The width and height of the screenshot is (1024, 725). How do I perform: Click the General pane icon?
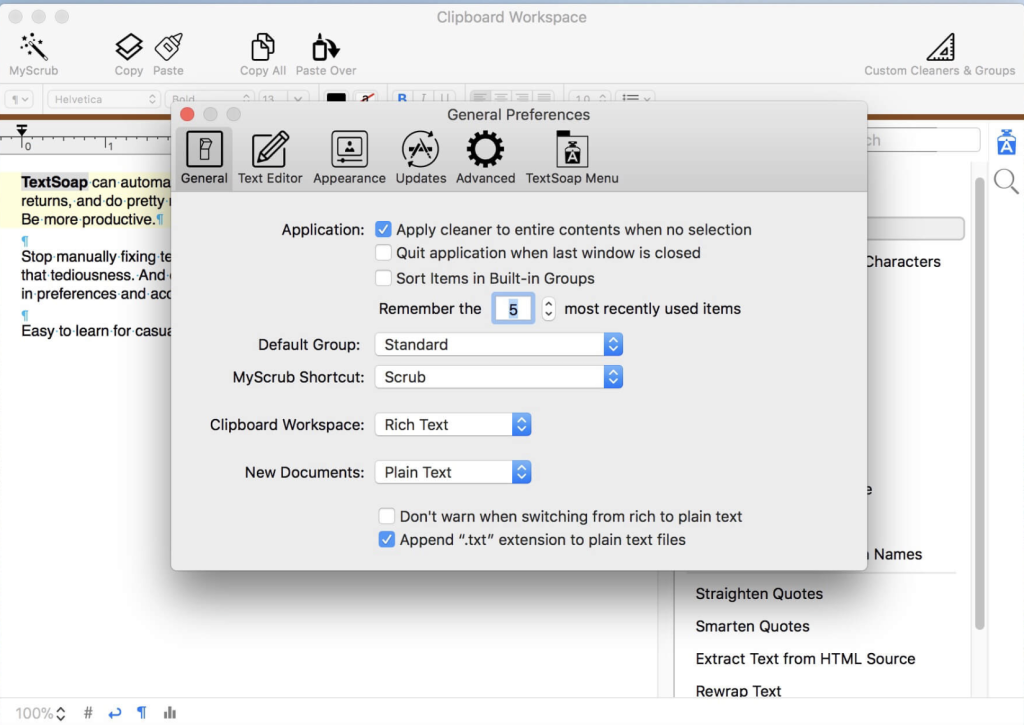pos(204,149)
